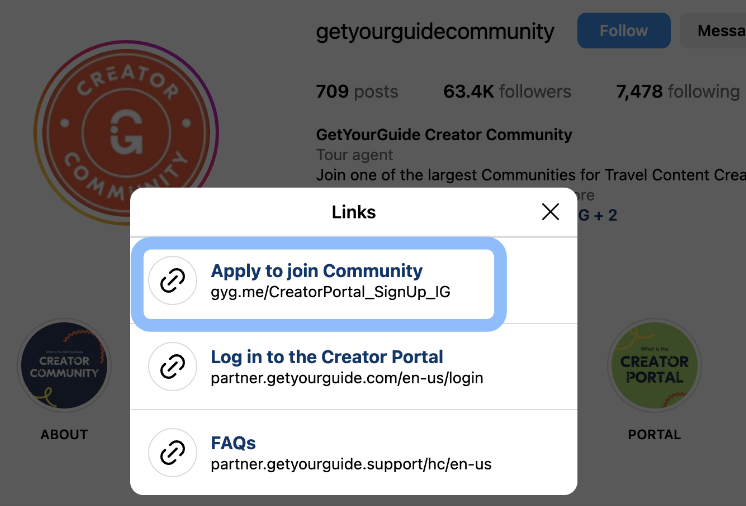This screenshot has height=506, width=746.
Task: Close the Links dialog with the X
Action: pyautogui.click(x=550, y=212)
